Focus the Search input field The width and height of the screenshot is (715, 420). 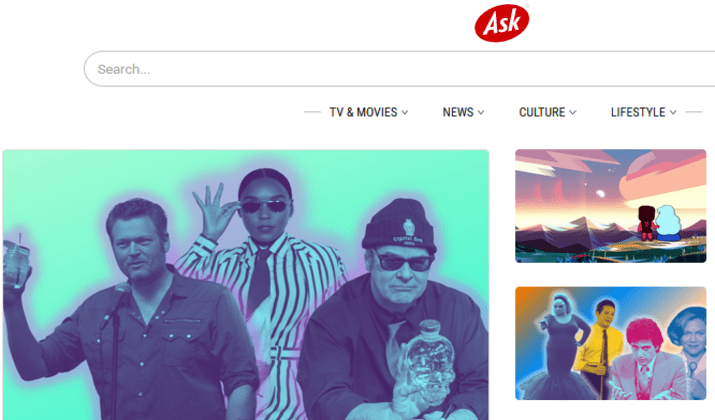pos(399,69)
